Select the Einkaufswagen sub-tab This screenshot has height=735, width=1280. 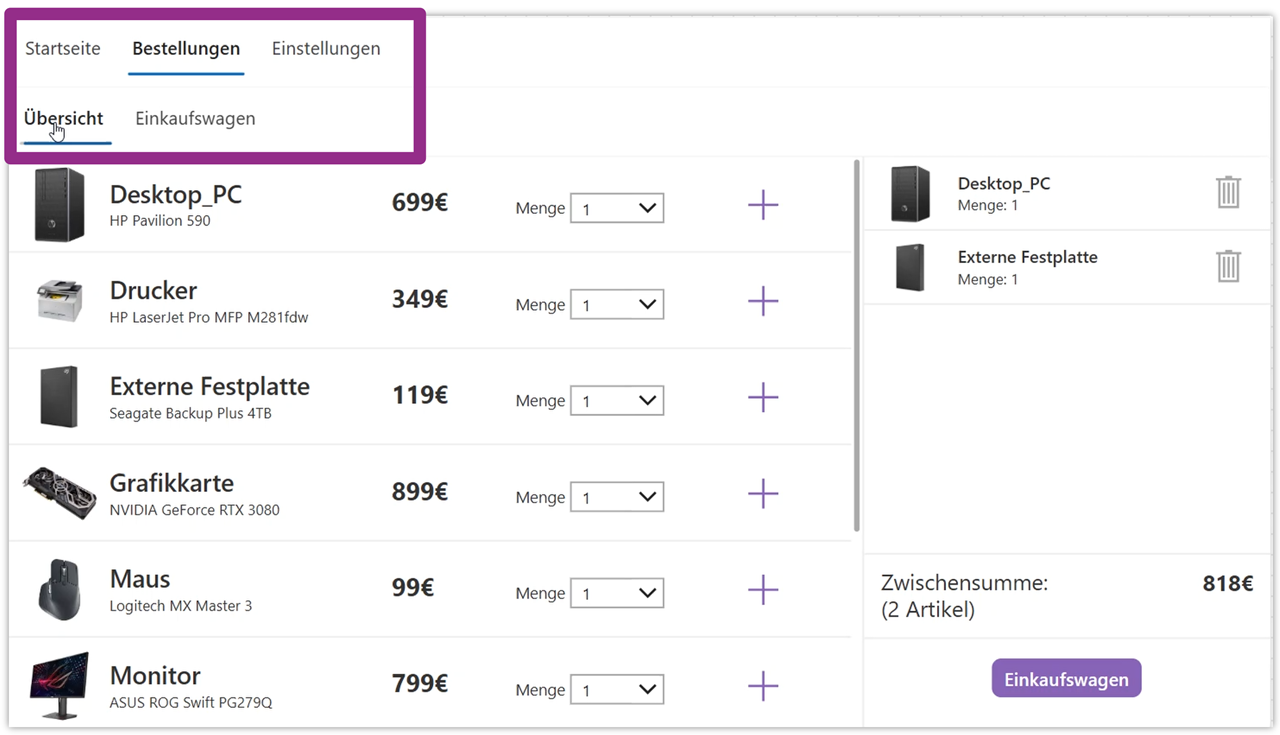(195, 119)
